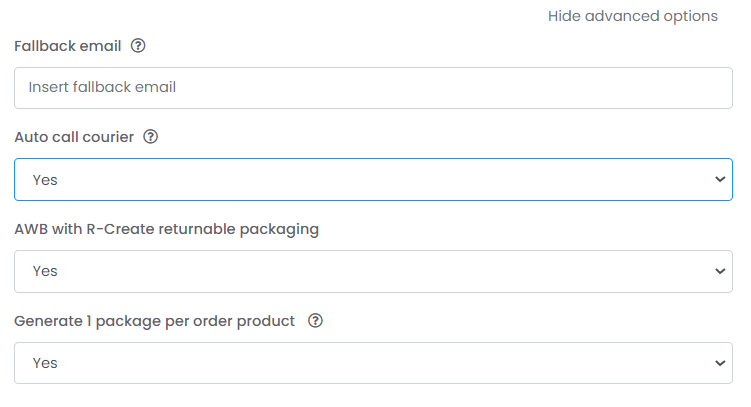Click the 'Insert fallback email' placeholder text
Image resolution: width=751 pixels, height=407 pixels.
(x=102, y=87)
